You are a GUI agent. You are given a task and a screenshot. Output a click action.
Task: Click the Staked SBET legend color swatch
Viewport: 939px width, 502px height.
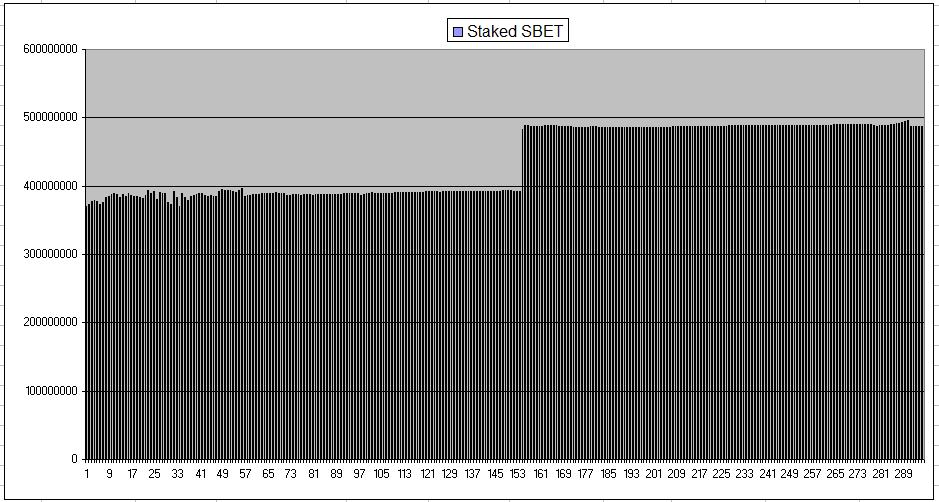[x=458, y=32]
